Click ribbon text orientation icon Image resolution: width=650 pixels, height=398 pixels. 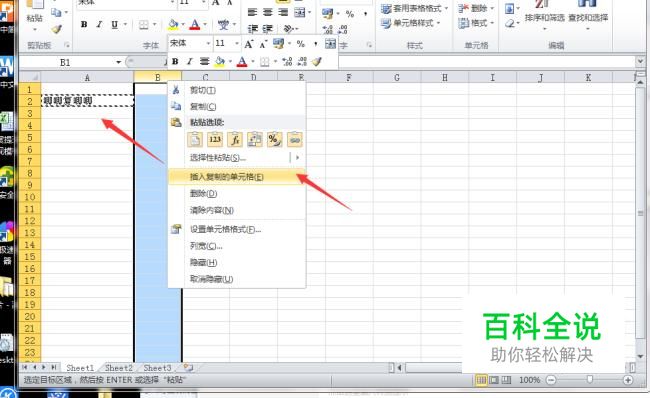pyautogui.click(x=289, y=29)
